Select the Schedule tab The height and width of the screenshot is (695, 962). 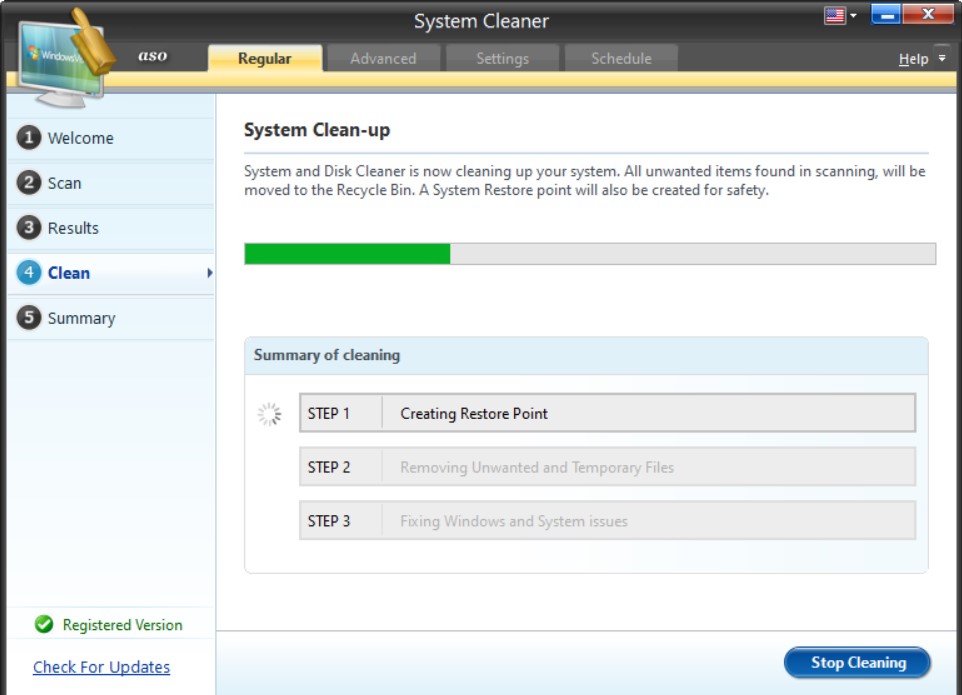pyautogui.click(x=622, y=58)
